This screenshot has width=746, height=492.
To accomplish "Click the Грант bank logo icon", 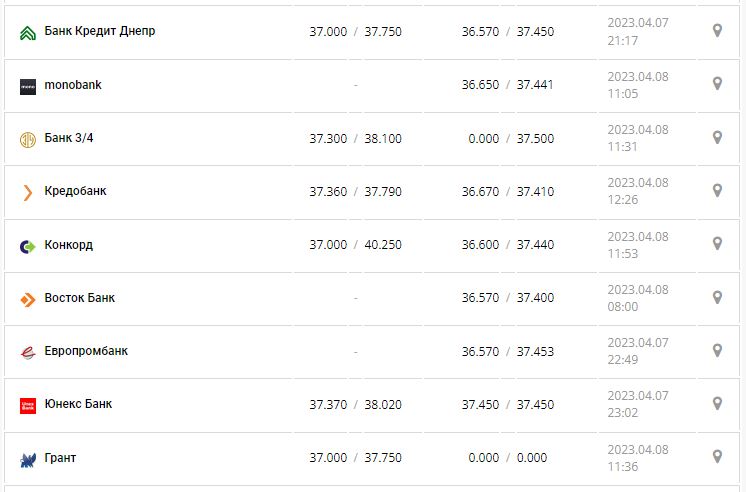I will [28, 459].
